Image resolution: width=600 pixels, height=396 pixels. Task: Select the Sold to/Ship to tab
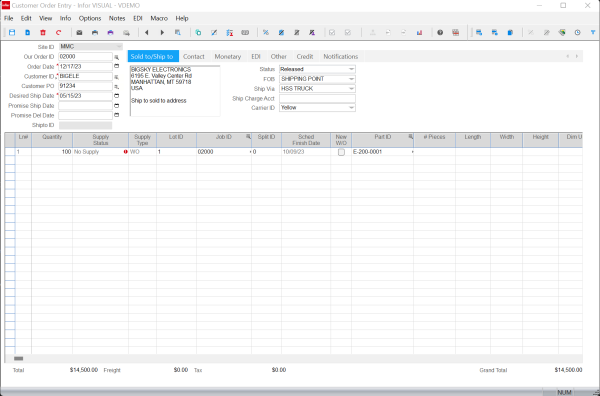tap(152, 56)
